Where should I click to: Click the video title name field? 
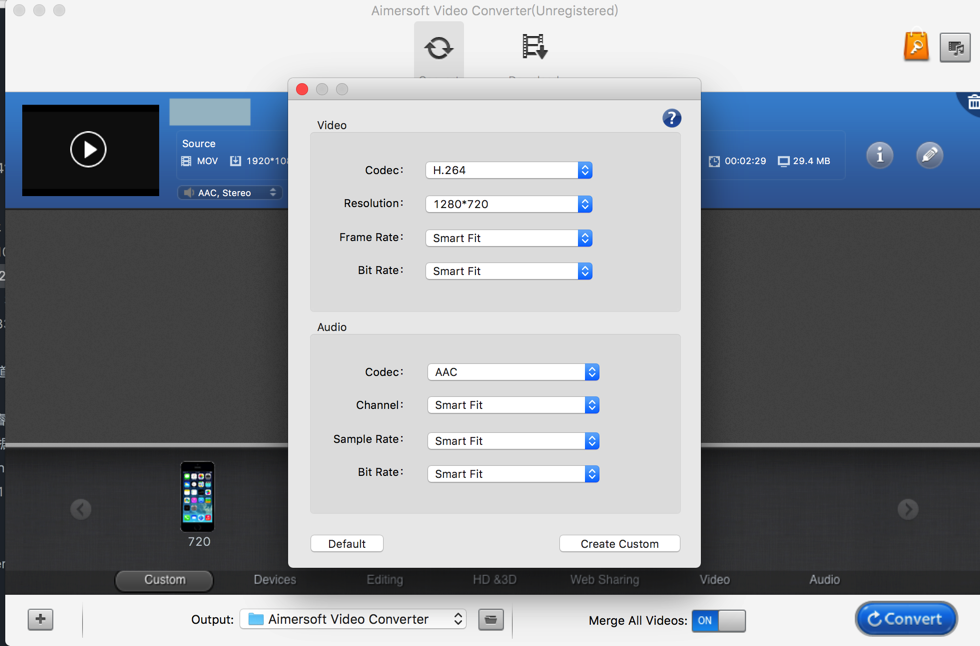210,112
